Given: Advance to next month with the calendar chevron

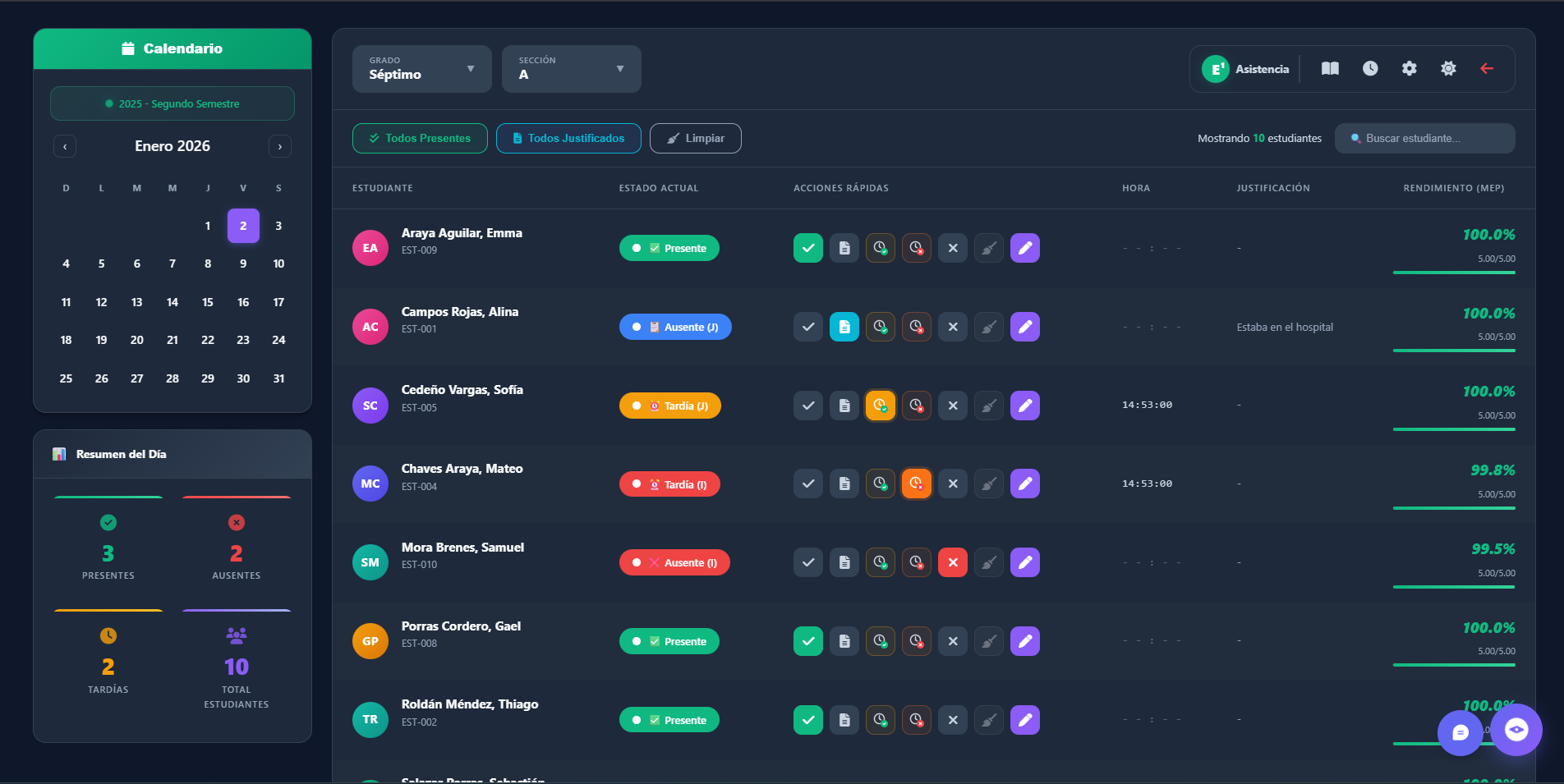Looking at the screenshot, I should (x=279, y=146).
